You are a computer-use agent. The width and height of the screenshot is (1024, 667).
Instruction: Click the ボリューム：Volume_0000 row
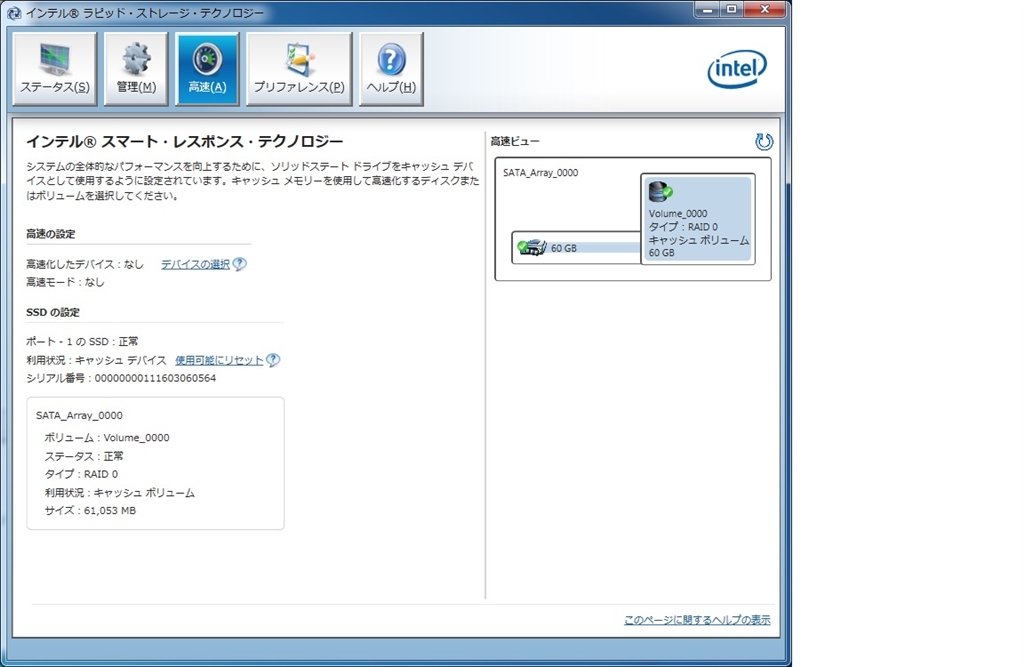click(106, 438)
